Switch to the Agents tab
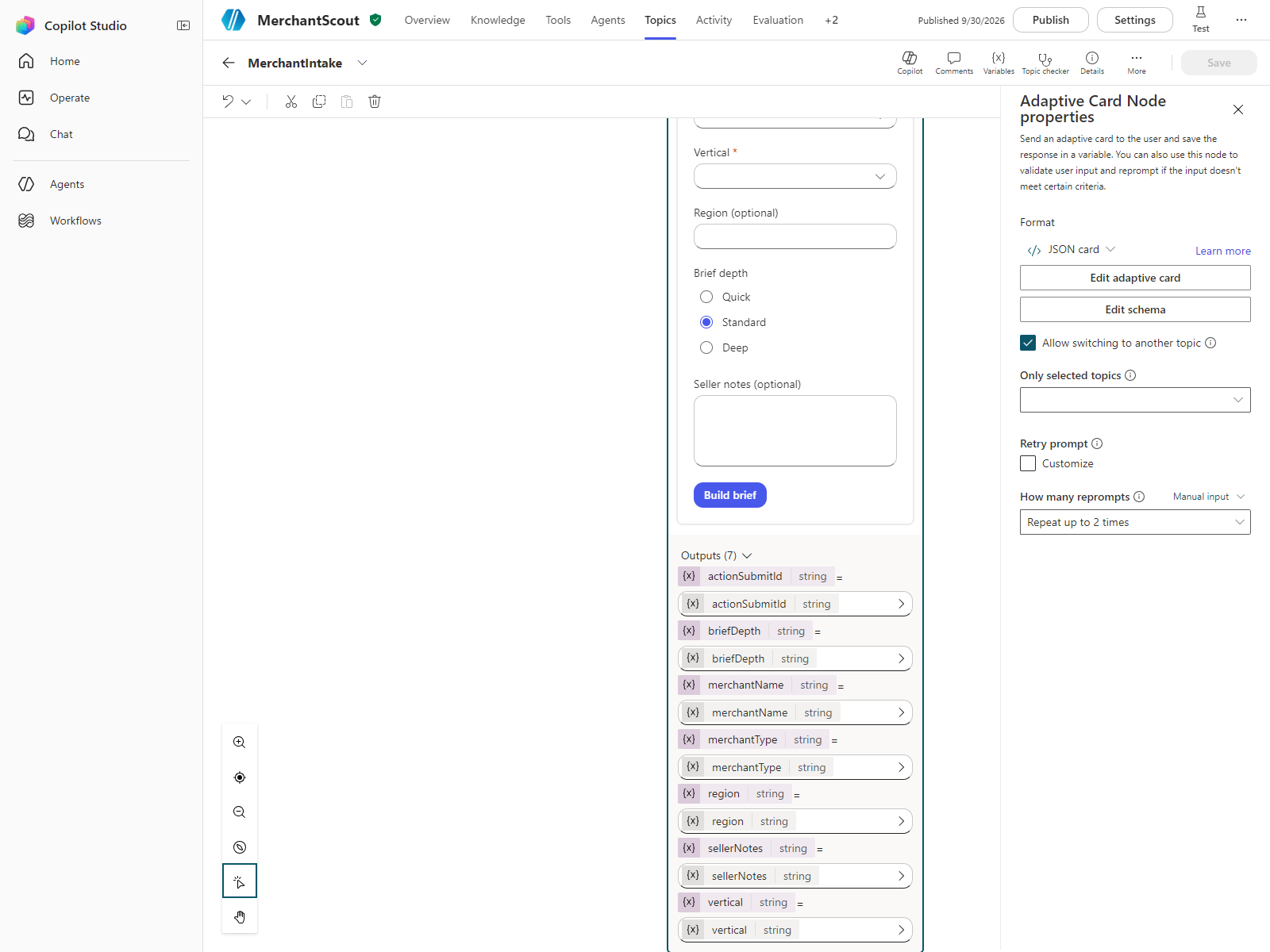Image resolution: width=1270 pixels, height=952 pixels. point(608,20)
